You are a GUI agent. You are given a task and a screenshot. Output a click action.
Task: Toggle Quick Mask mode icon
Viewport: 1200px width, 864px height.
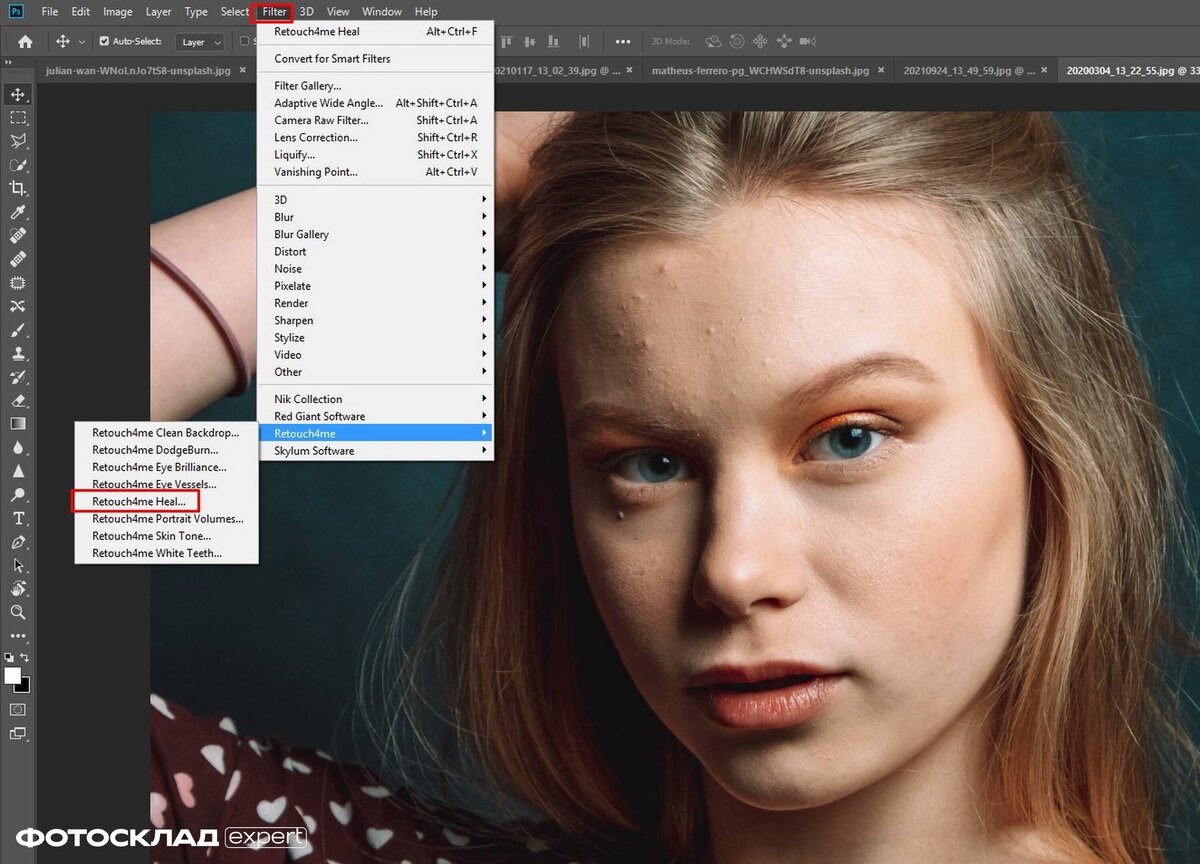coord(18,709)
